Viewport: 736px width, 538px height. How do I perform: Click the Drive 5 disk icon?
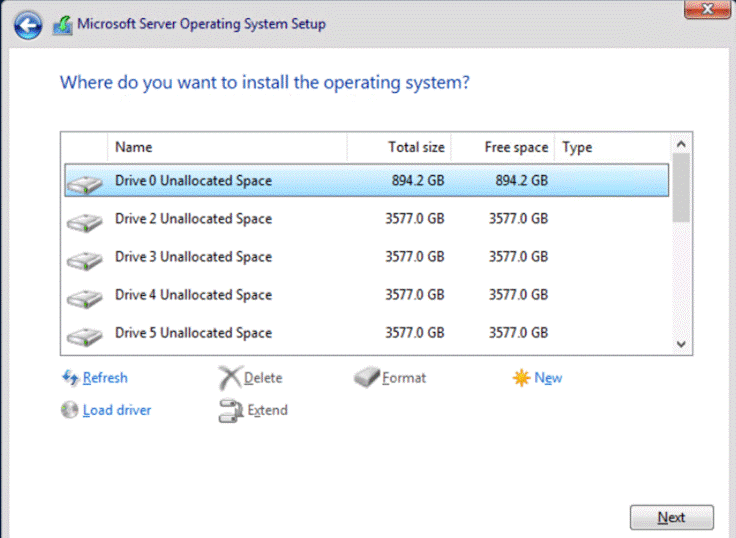click(84, 336)
